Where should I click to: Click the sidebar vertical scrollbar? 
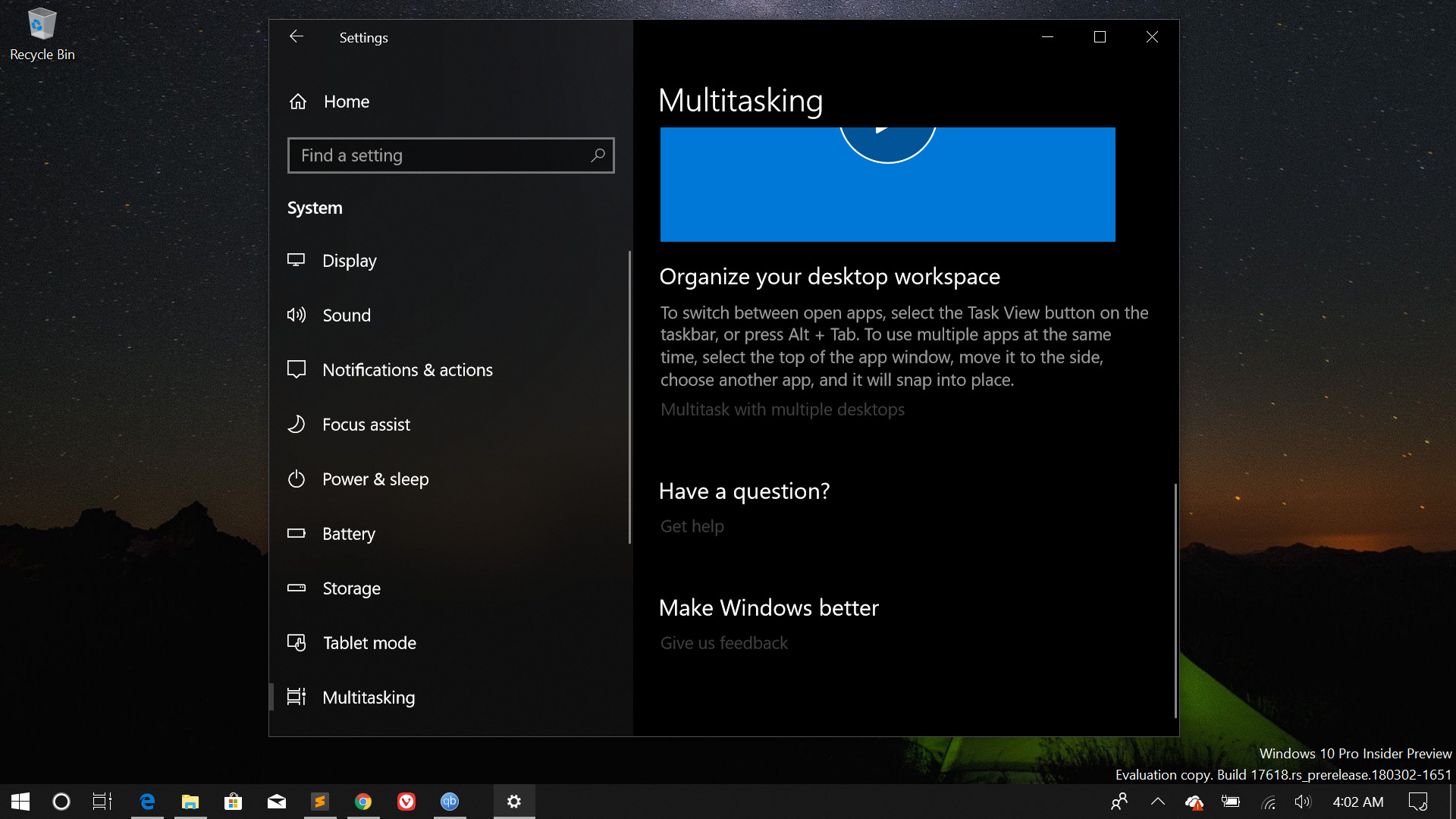[x=629, y=397]
